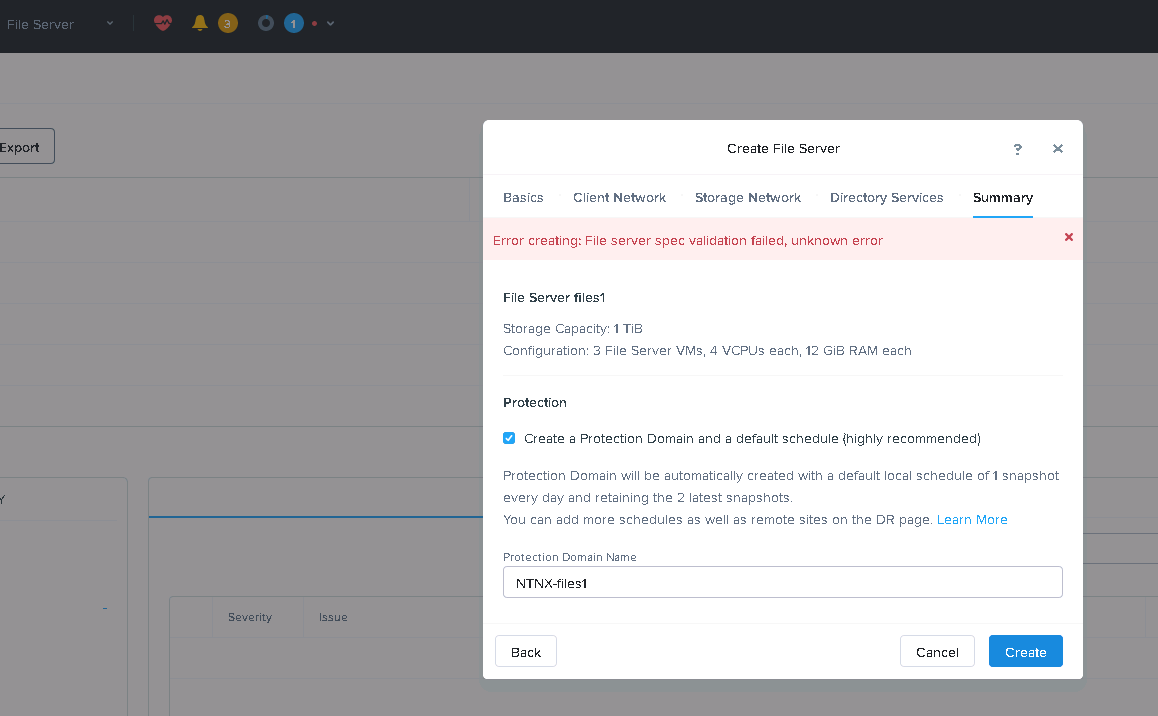1158x716 pixels.
Task: Open the alerts bell icon
Action: click(199, 24)
